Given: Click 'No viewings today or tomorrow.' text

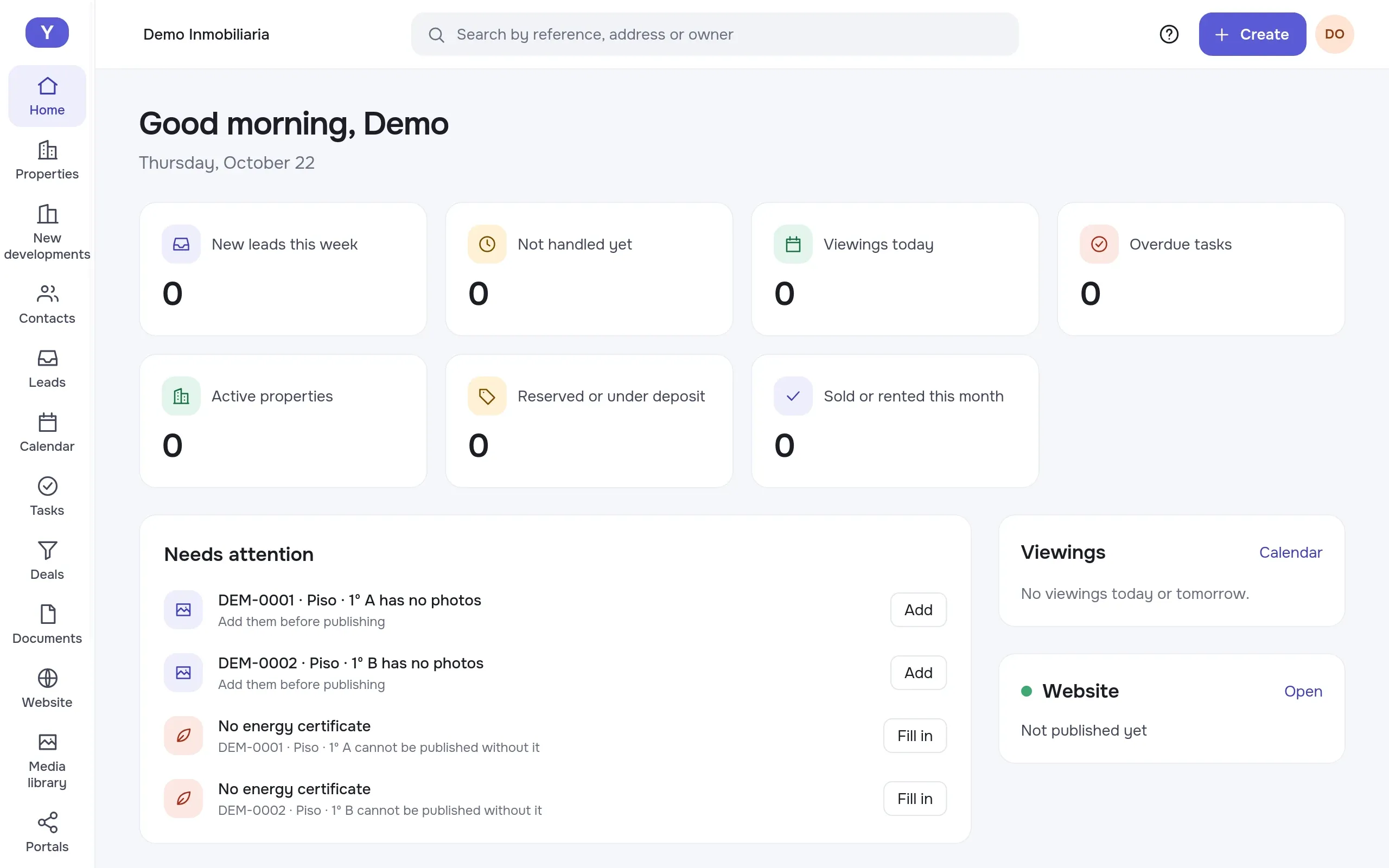Looking at the screenshot, I should [x=1135, y=593].
